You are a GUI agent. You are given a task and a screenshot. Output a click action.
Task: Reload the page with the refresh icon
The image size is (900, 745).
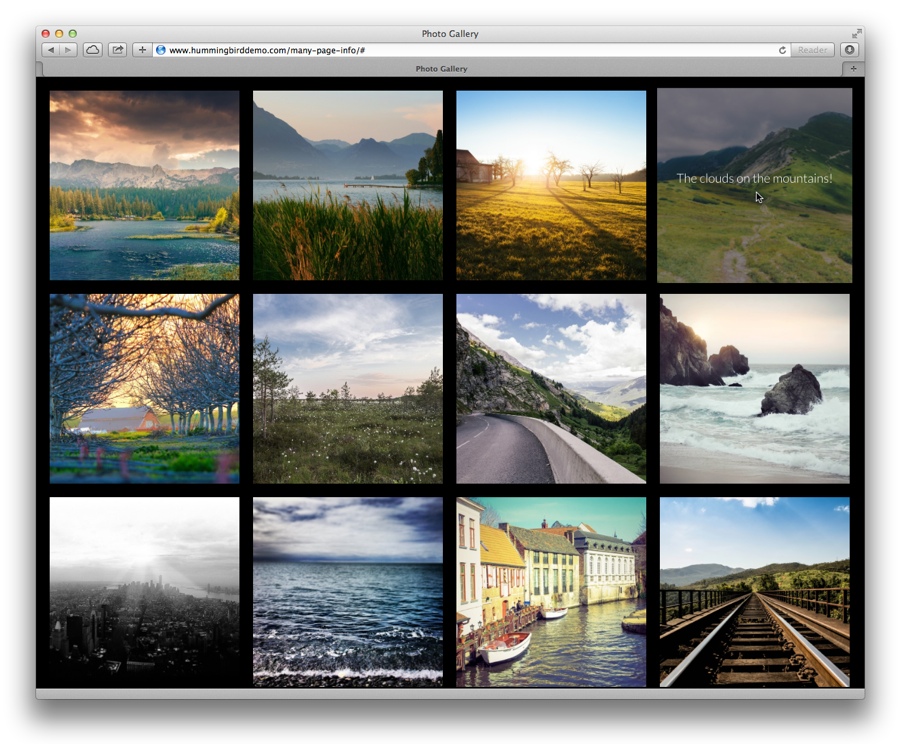[x=782, y=50]
